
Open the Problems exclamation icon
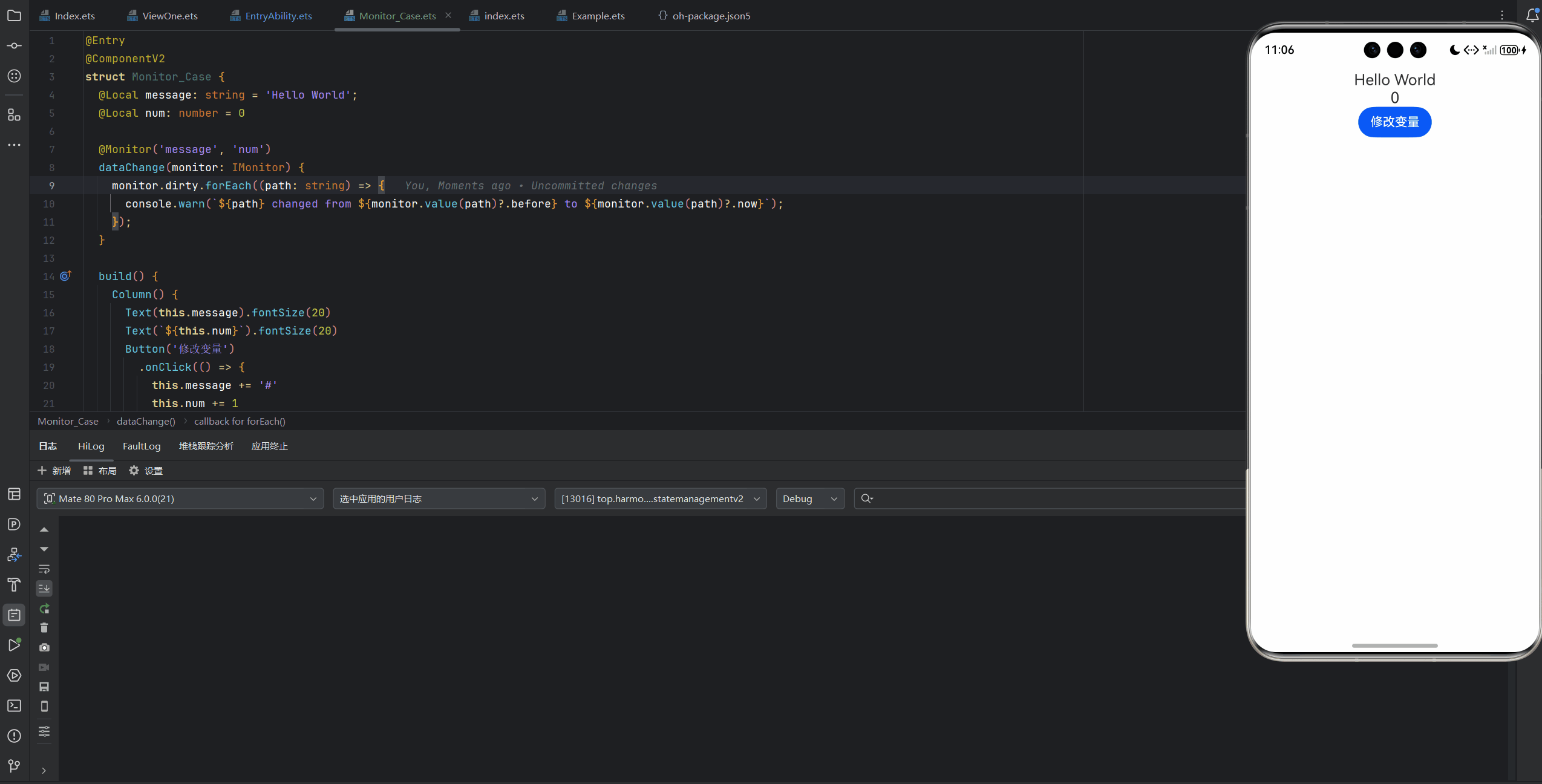click(14, 736)
